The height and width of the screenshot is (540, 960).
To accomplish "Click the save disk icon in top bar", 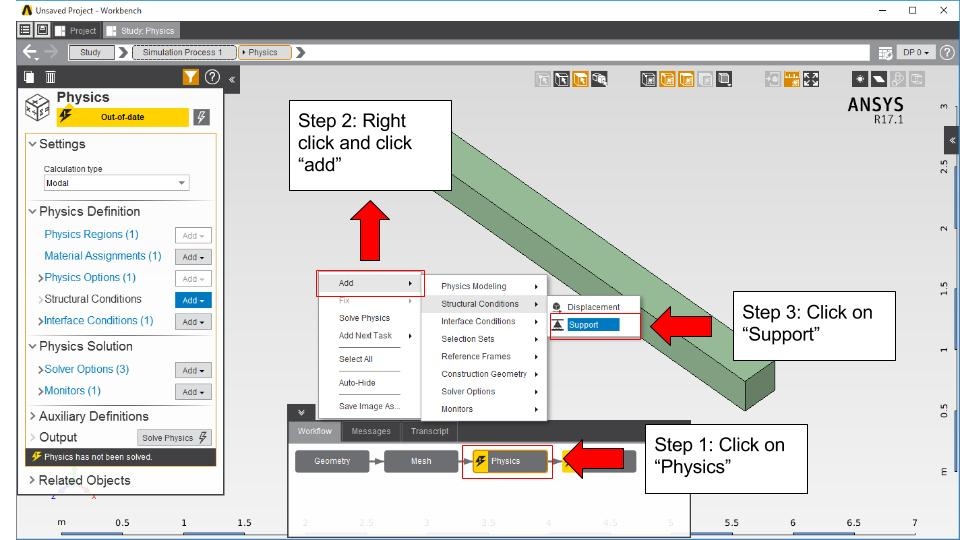I will click(42, 30).
